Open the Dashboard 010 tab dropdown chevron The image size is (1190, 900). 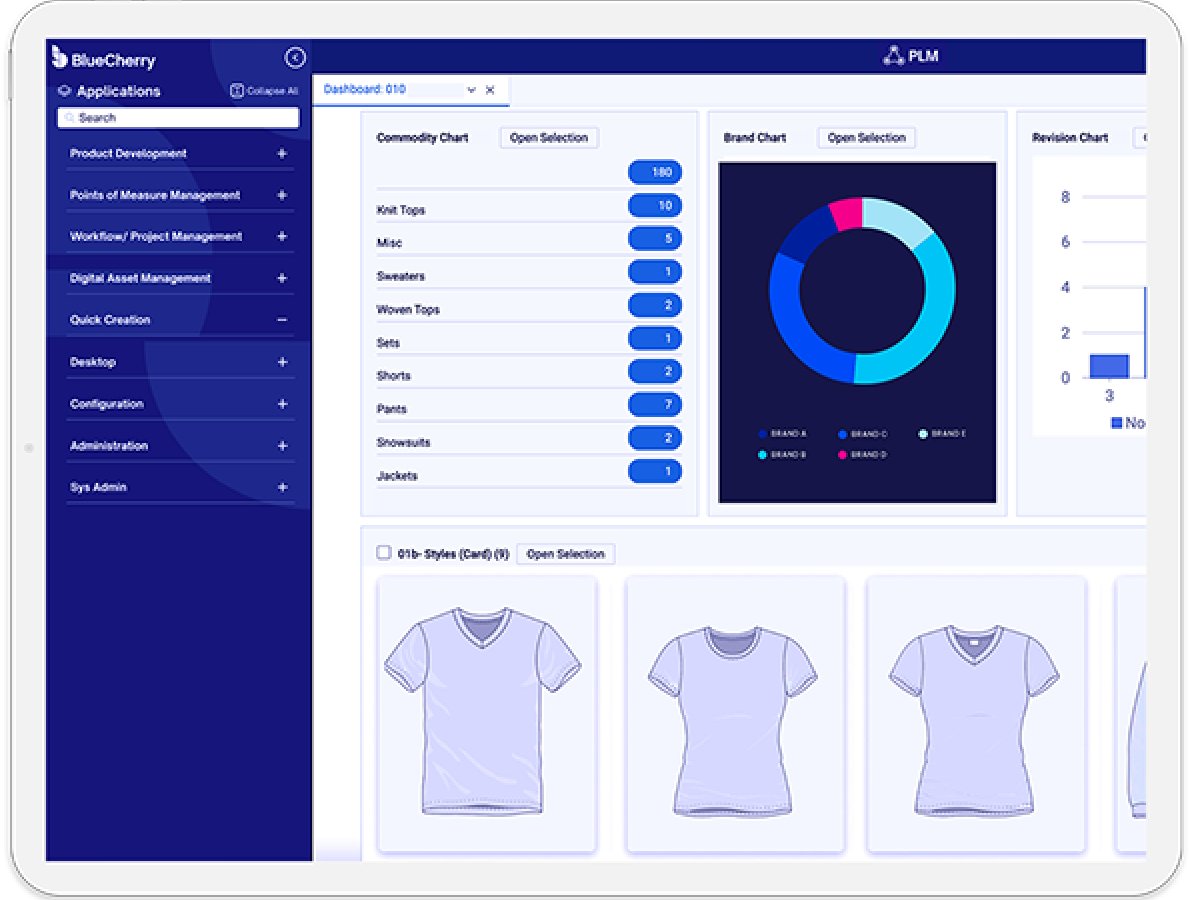click(471, 90)
